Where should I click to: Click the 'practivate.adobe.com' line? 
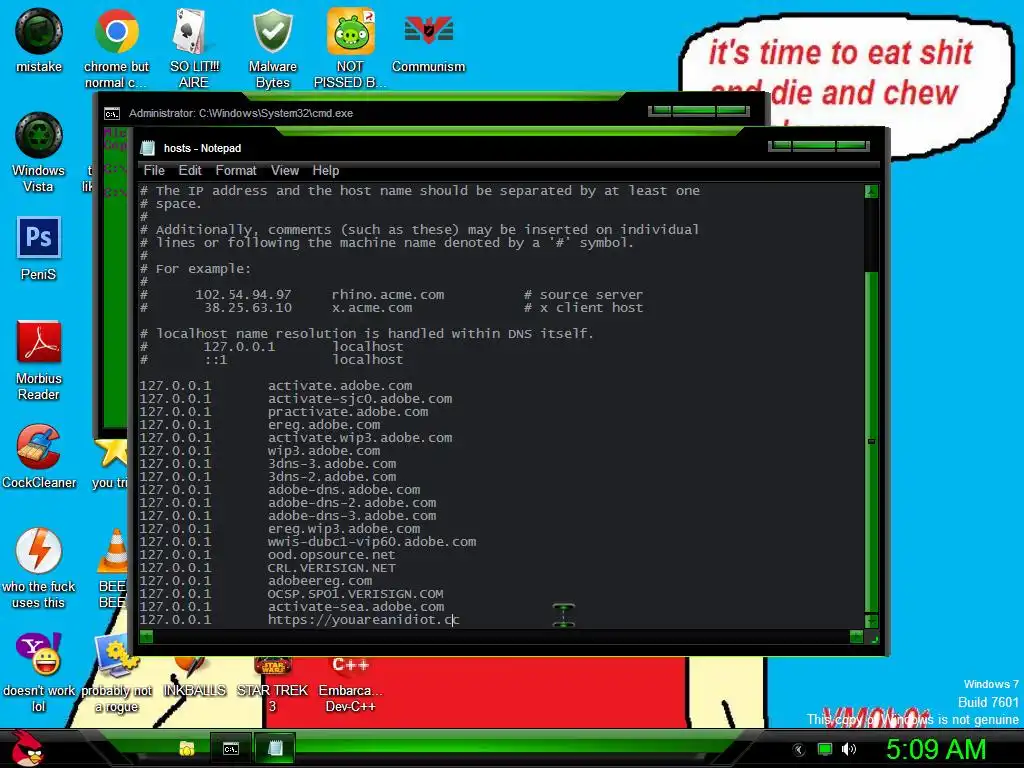[x=347, y=411]
